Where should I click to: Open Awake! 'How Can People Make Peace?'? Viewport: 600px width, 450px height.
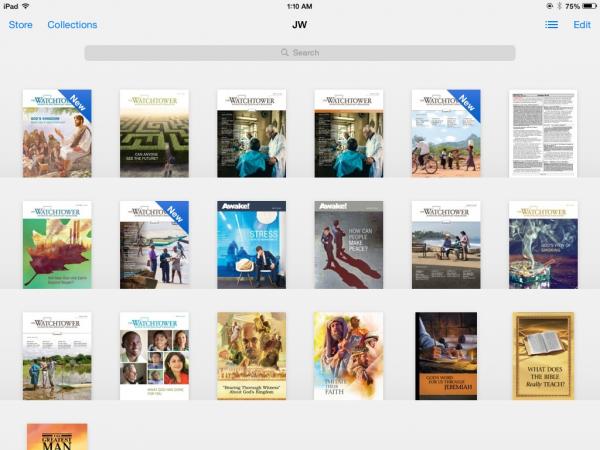tap(348, 245)
